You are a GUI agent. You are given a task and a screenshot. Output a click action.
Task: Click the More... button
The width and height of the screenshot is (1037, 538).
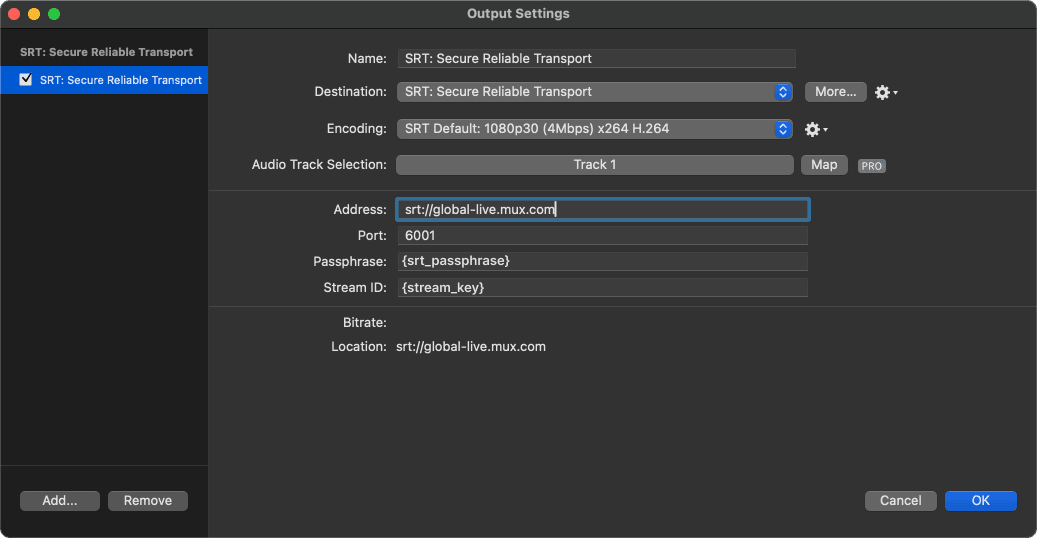(x=835, y=92)
